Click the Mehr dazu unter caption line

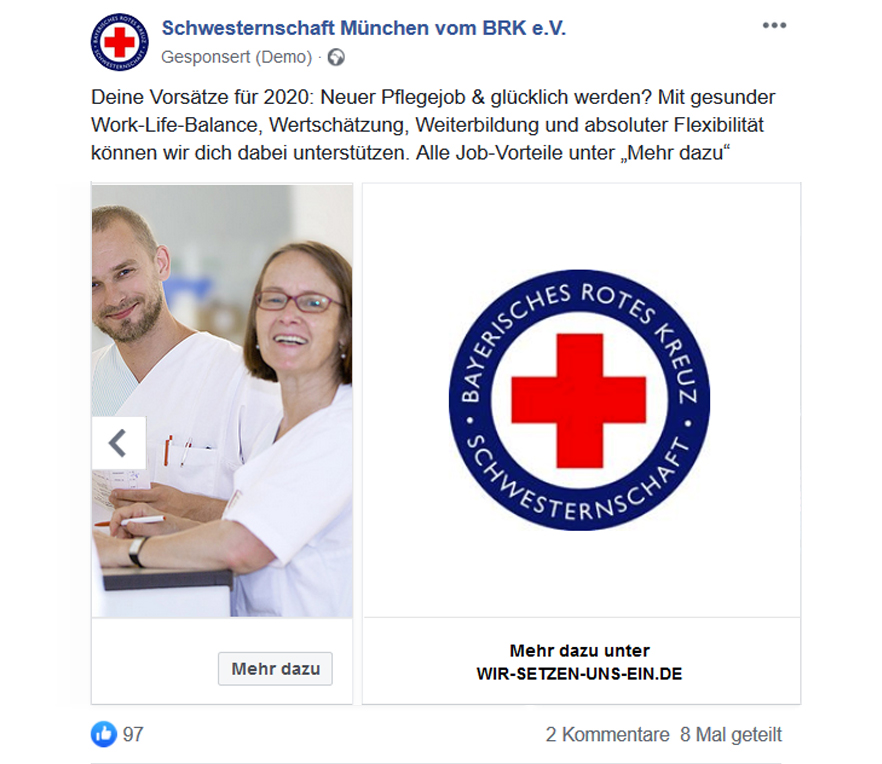579,651
